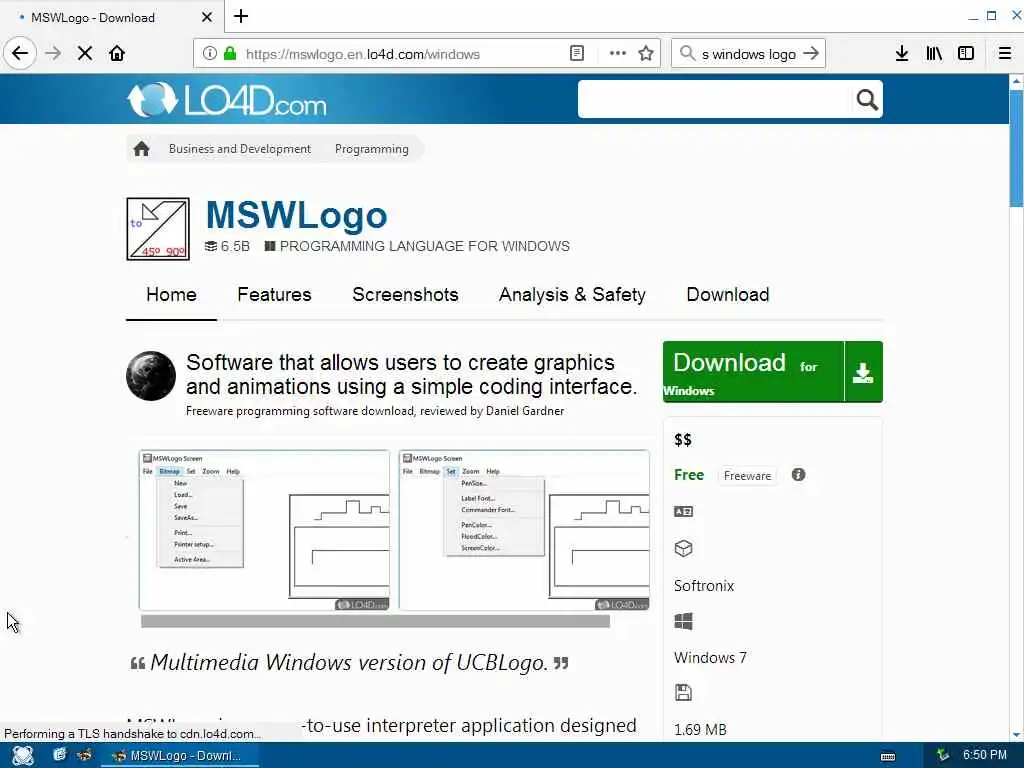Click the MSWLogo application icon image
1024x768 pixels.
[x=158, y=229]
